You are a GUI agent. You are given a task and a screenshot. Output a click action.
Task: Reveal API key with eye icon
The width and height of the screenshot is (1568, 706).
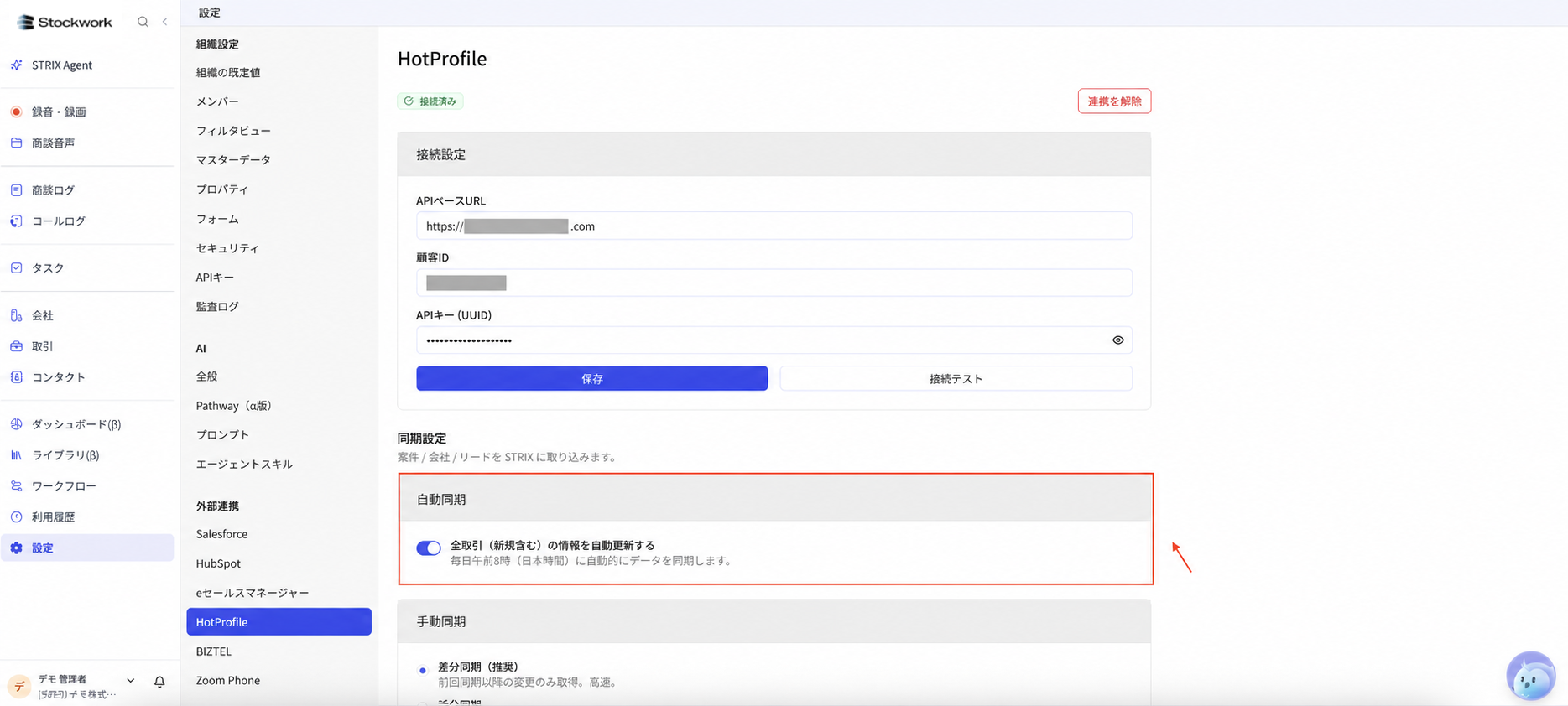[x=1117, y=340]
